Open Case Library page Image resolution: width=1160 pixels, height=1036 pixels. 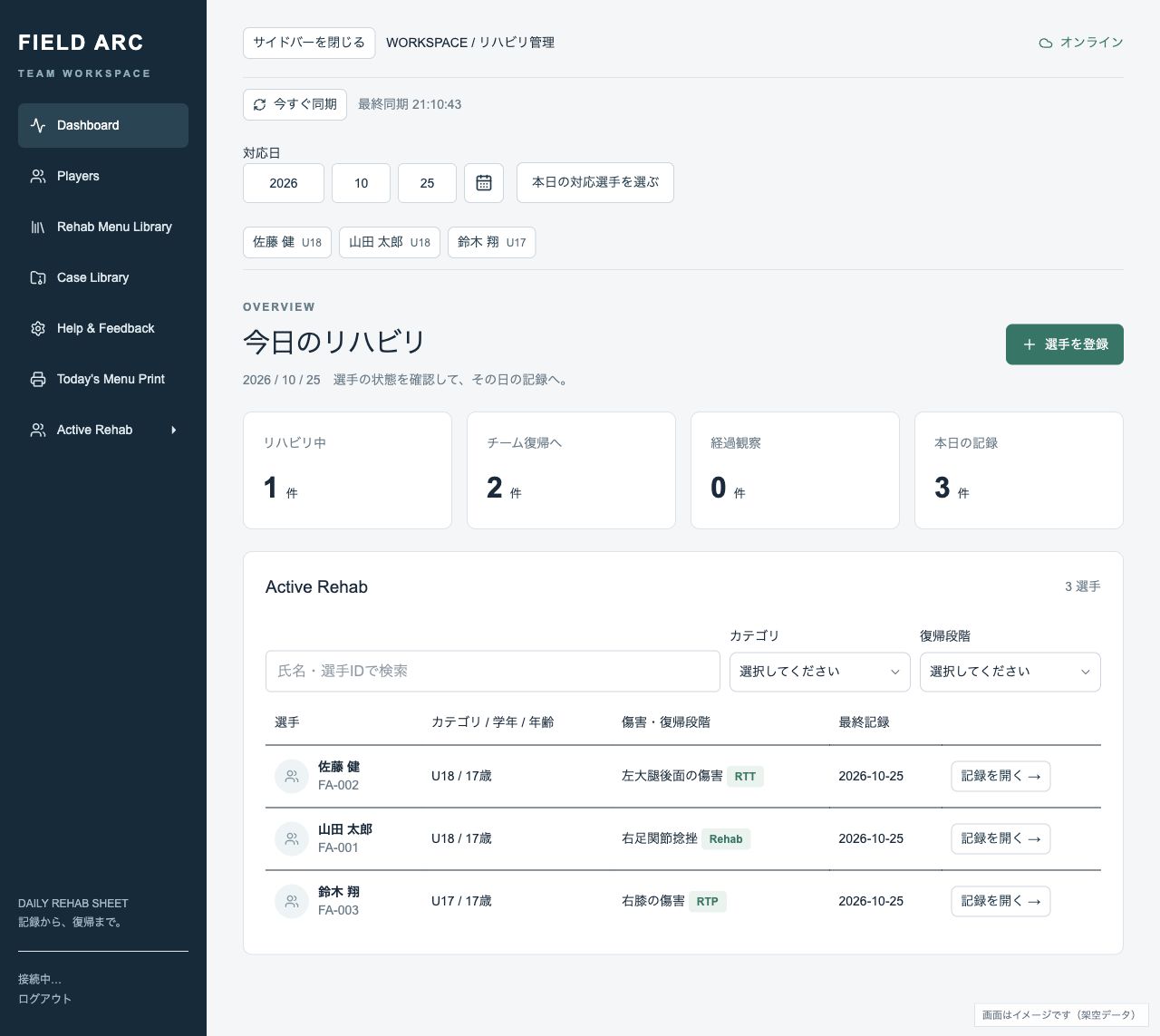(x=103, y=277)
